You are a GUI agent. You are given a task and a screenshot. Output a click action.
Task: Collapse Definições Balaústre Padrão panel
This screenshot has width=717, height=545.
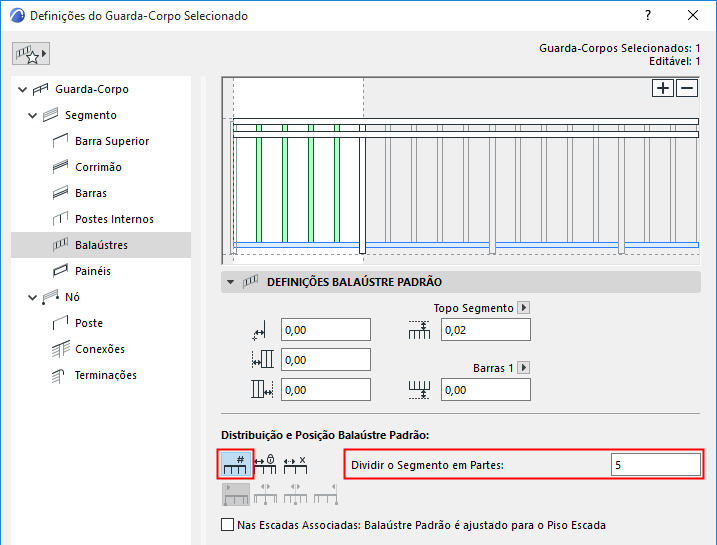(x=230, y=282)
